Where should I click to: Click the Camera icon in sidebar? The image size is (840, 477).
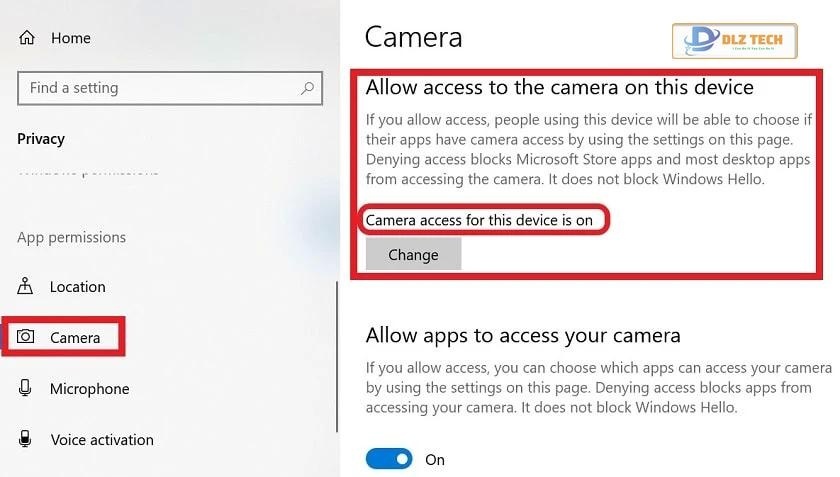point(26,337)
